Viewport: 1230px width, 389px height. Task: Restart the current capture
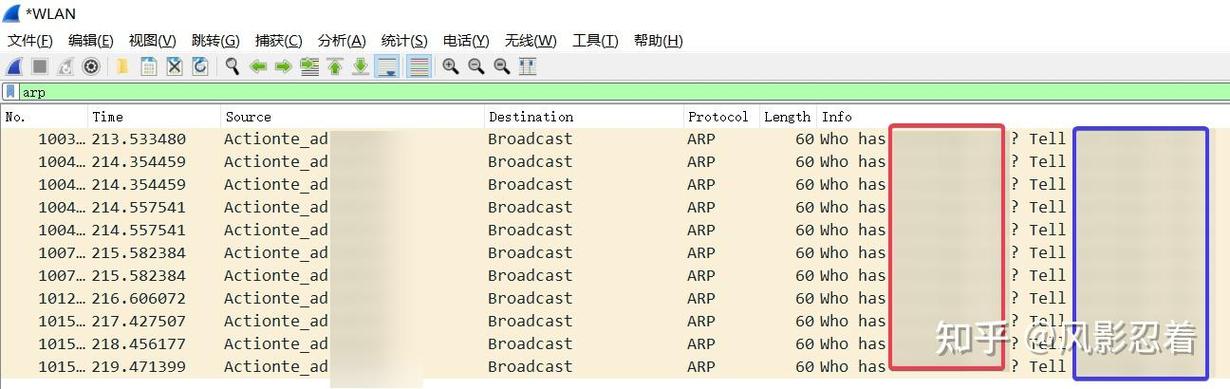[x=66, y=67]
